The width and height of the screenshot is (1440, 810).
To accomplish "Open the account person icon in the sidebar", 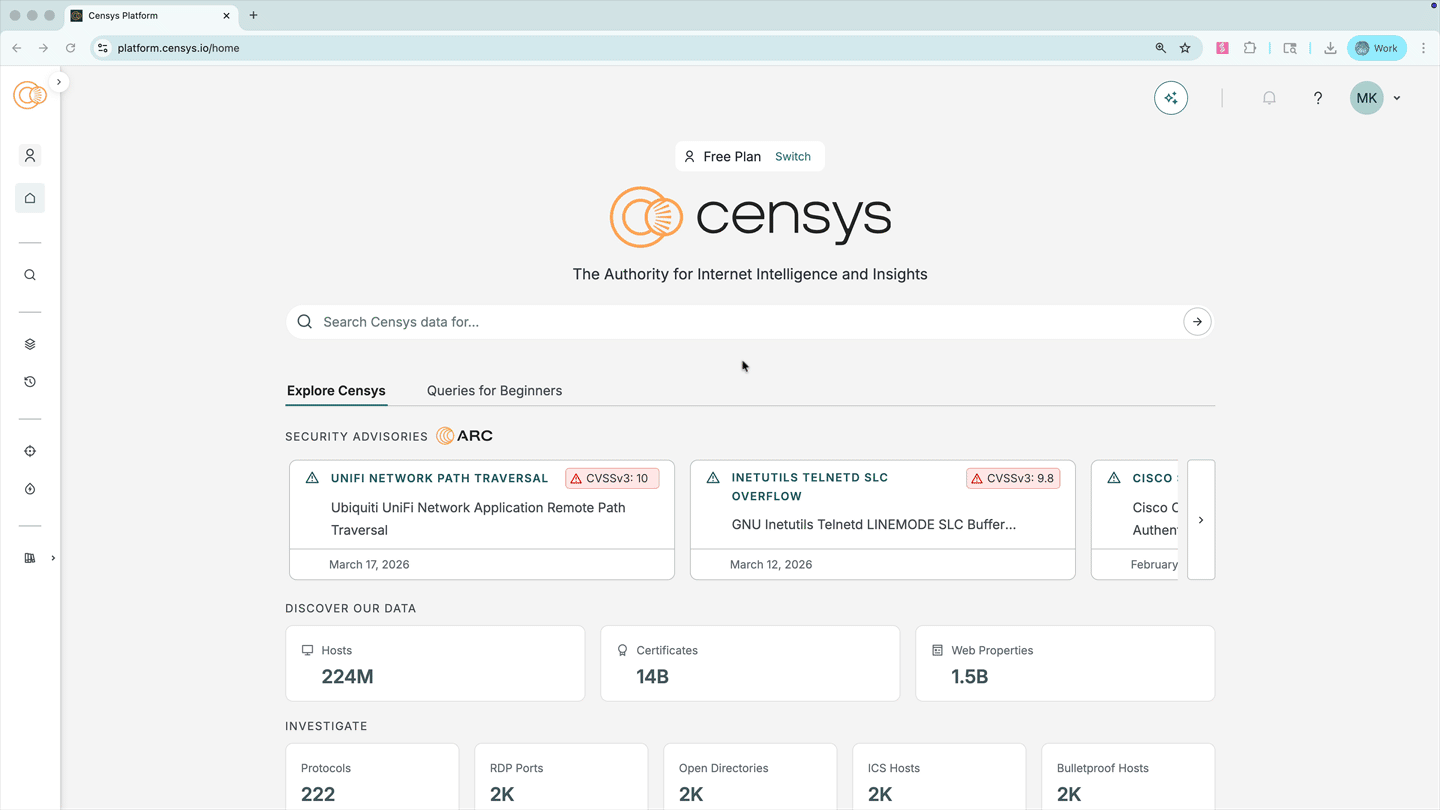I will [x=30, y=156].
